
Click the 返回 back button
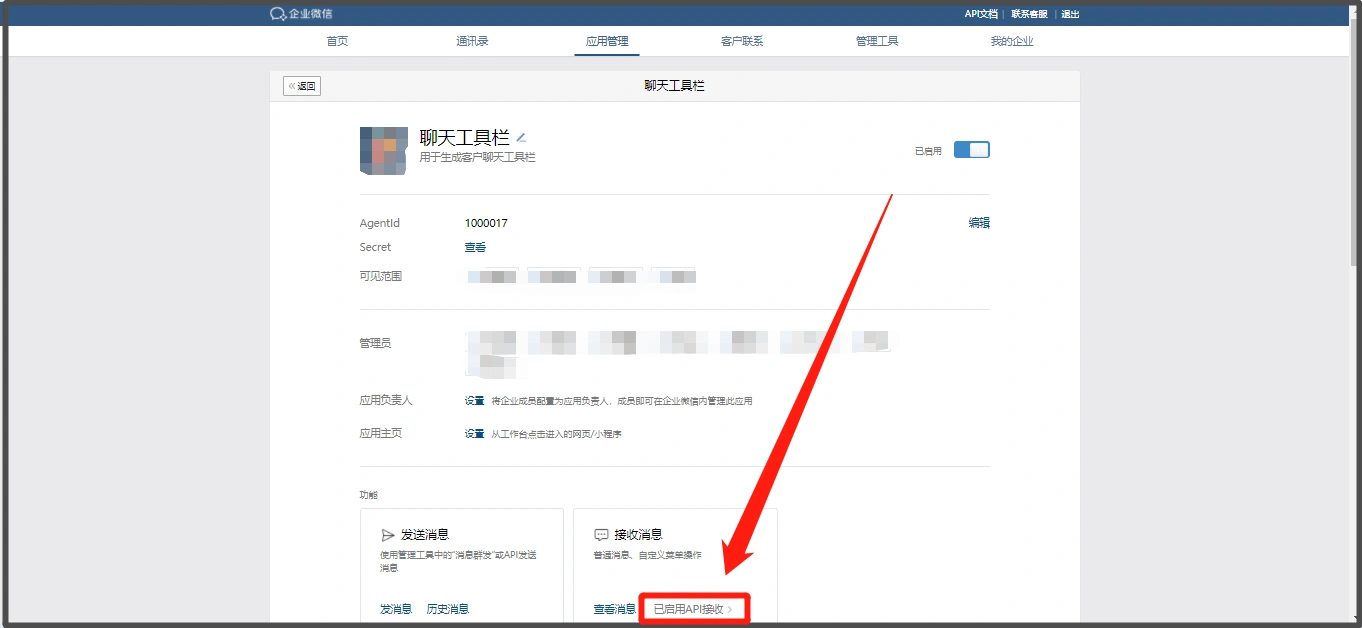click(302, 86)
